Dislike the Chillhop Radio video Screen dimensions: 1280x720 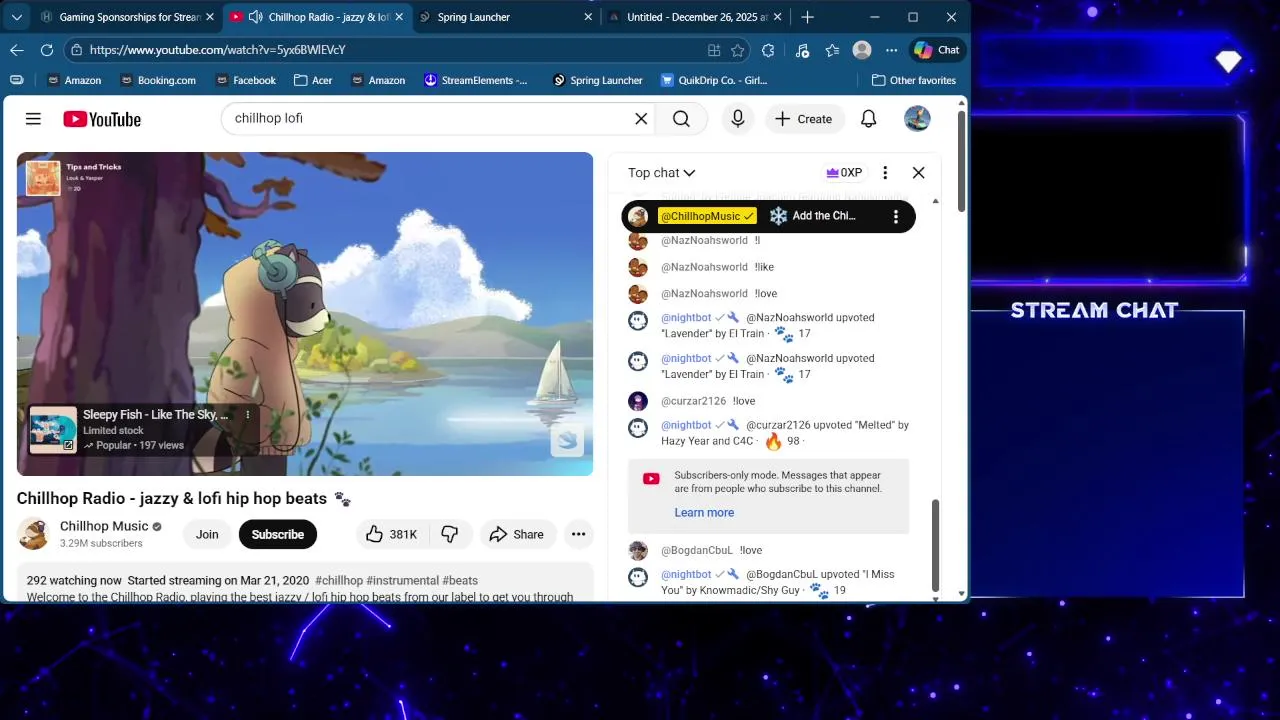[x=450, y=534]
